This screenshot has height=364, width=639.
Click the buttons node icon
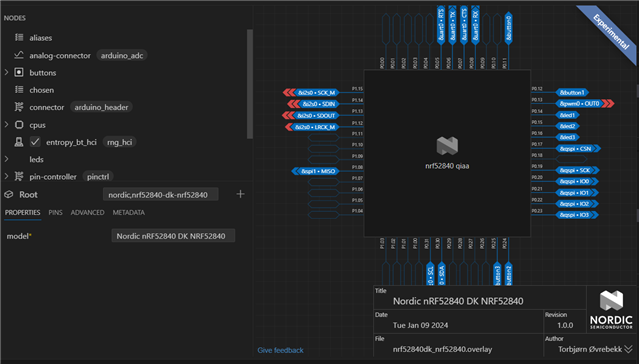pyautogui.click(x=19, y=73)
